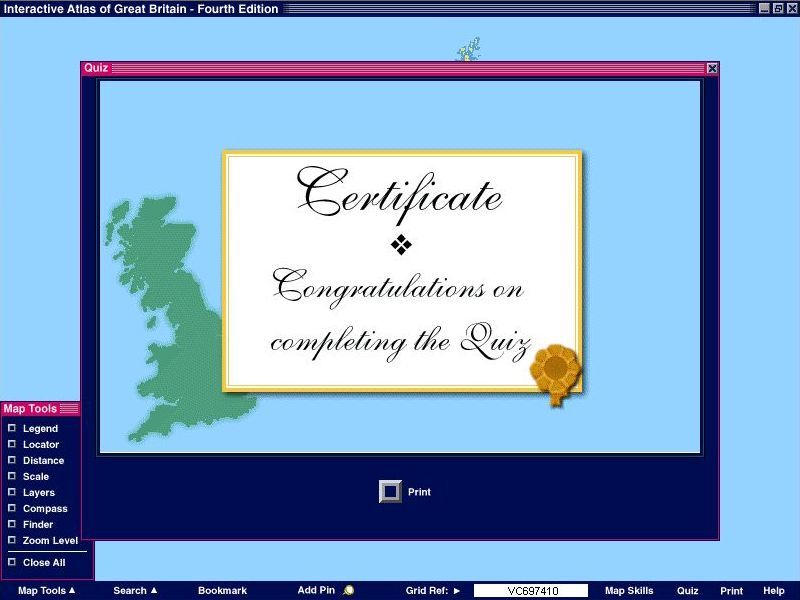Viewport: 800px width, 600px height.
Task: Click the Quiz window title bar
Action: 400,68
